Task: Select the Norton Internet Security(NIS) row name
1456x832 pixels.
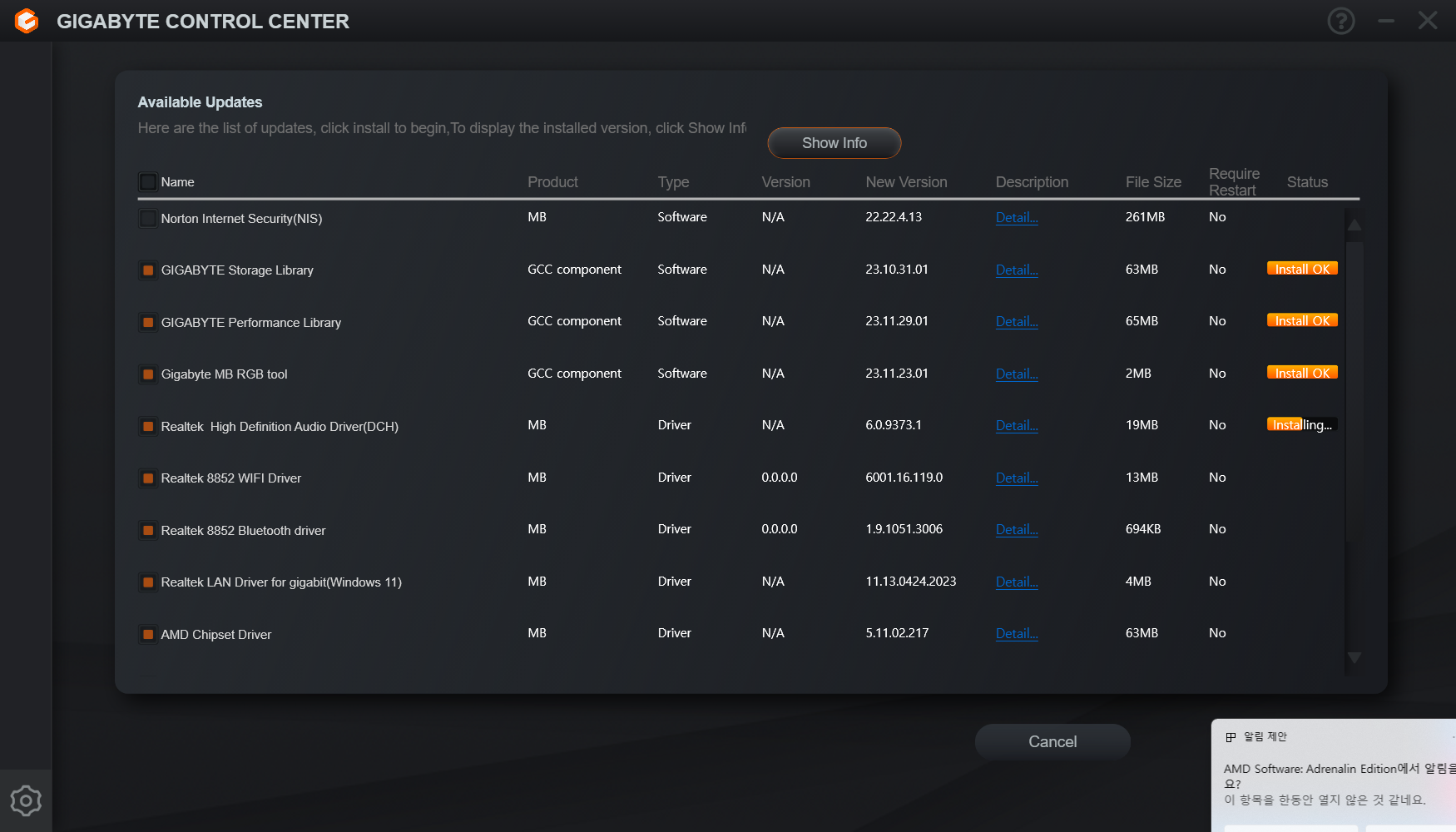Action: [x=241, y=219]
